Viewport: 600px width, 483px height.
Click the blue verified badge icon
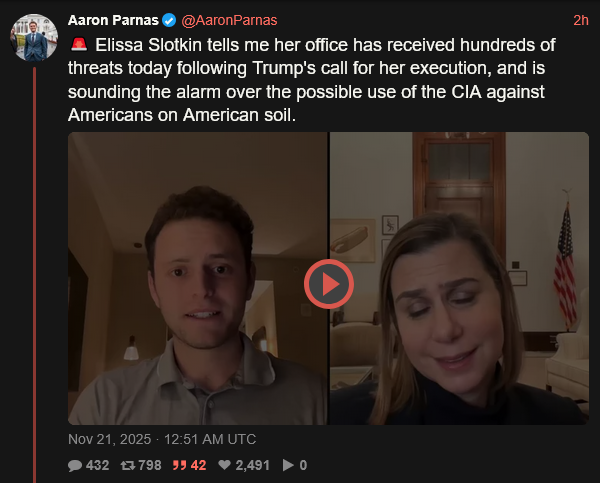169,20
